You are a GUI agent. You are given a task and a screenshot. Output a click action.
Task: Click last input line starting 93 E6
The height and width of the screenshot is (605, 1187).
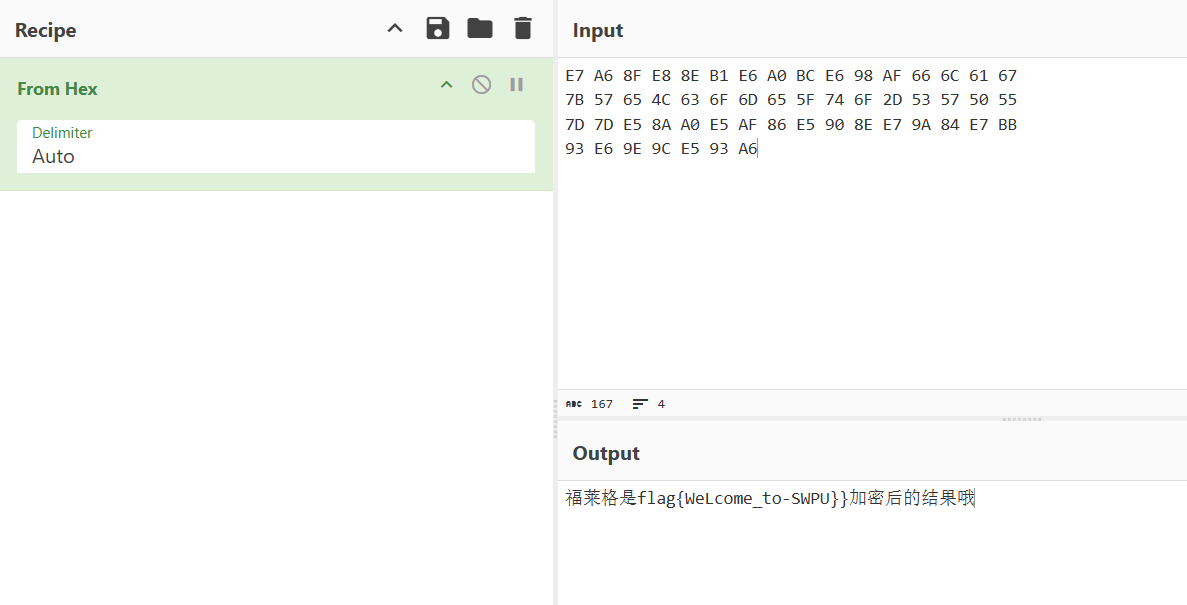(661, 148)
